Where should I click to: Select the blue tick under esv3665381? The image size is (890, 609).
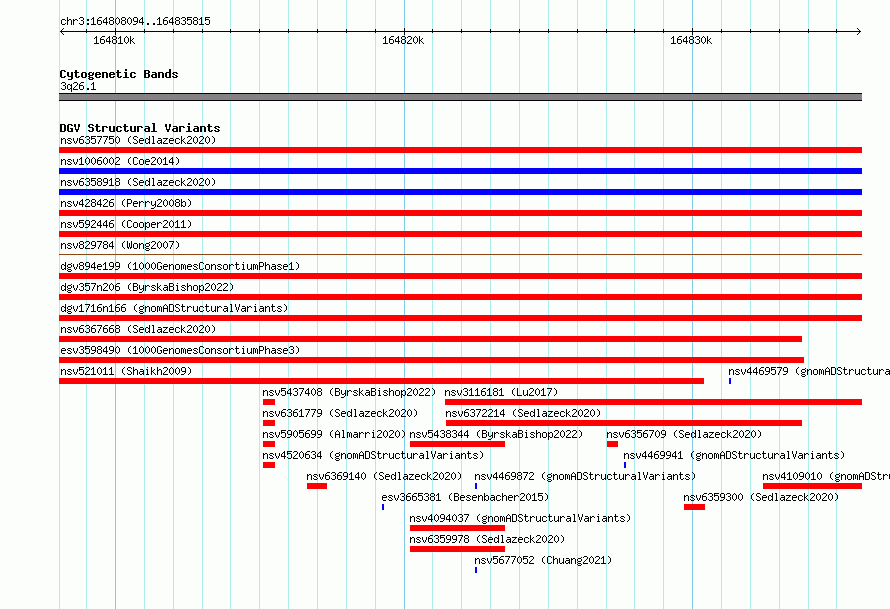tap(383, 507)
